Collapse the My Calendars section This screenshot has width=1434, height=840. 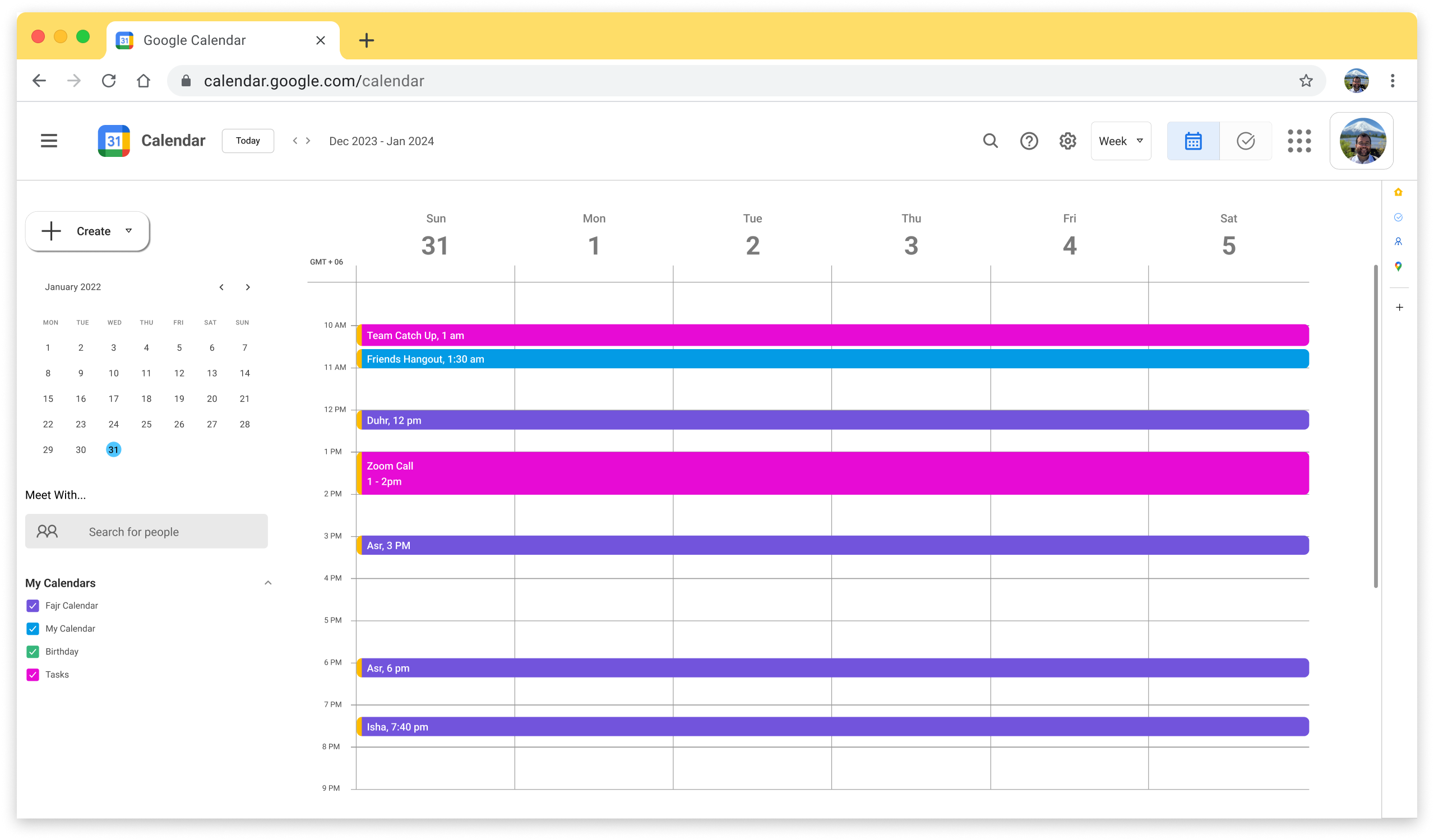point(268,583)
